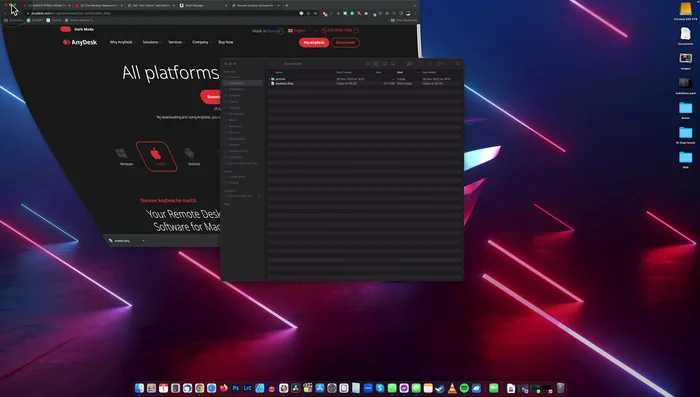Image resolution: width=700 pixels, height=397 pixels.
Task: Open Finder from the Dock
Action: point(139,388)
